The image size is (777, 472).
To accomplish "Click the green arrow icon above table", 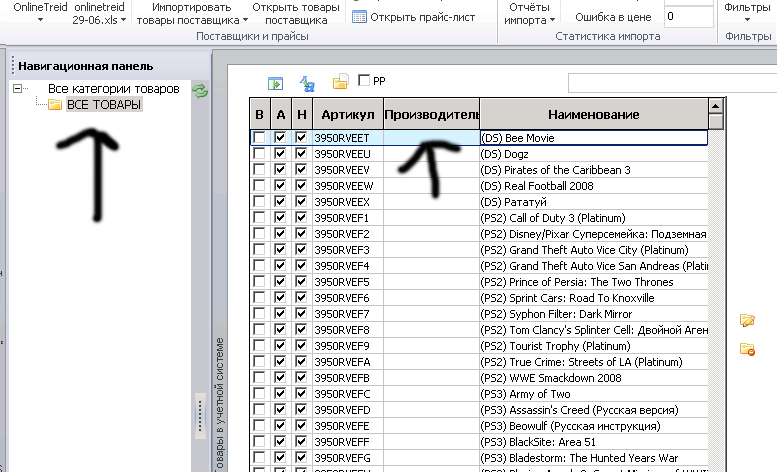I will [x=275, y=83].
